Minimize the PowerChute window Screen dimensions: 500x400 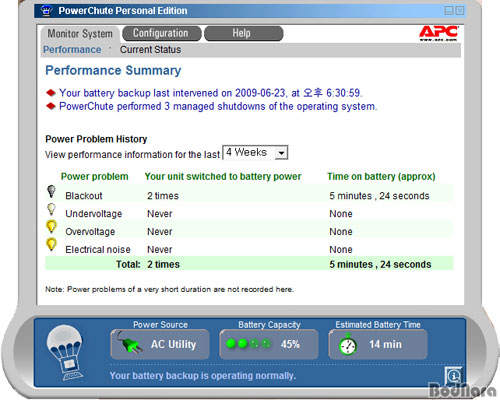point(449,11)
